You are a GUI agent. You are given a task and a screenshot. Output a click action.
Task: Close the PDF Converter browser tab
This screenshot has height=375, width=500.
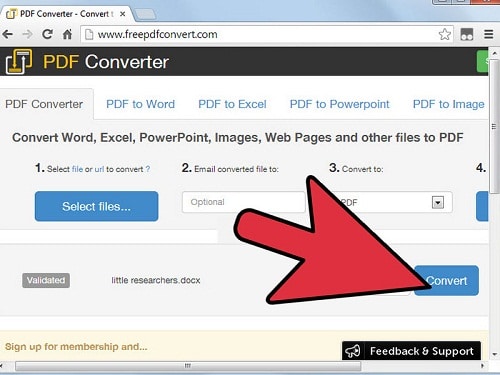pyautogui.click(x=123, y=14)
